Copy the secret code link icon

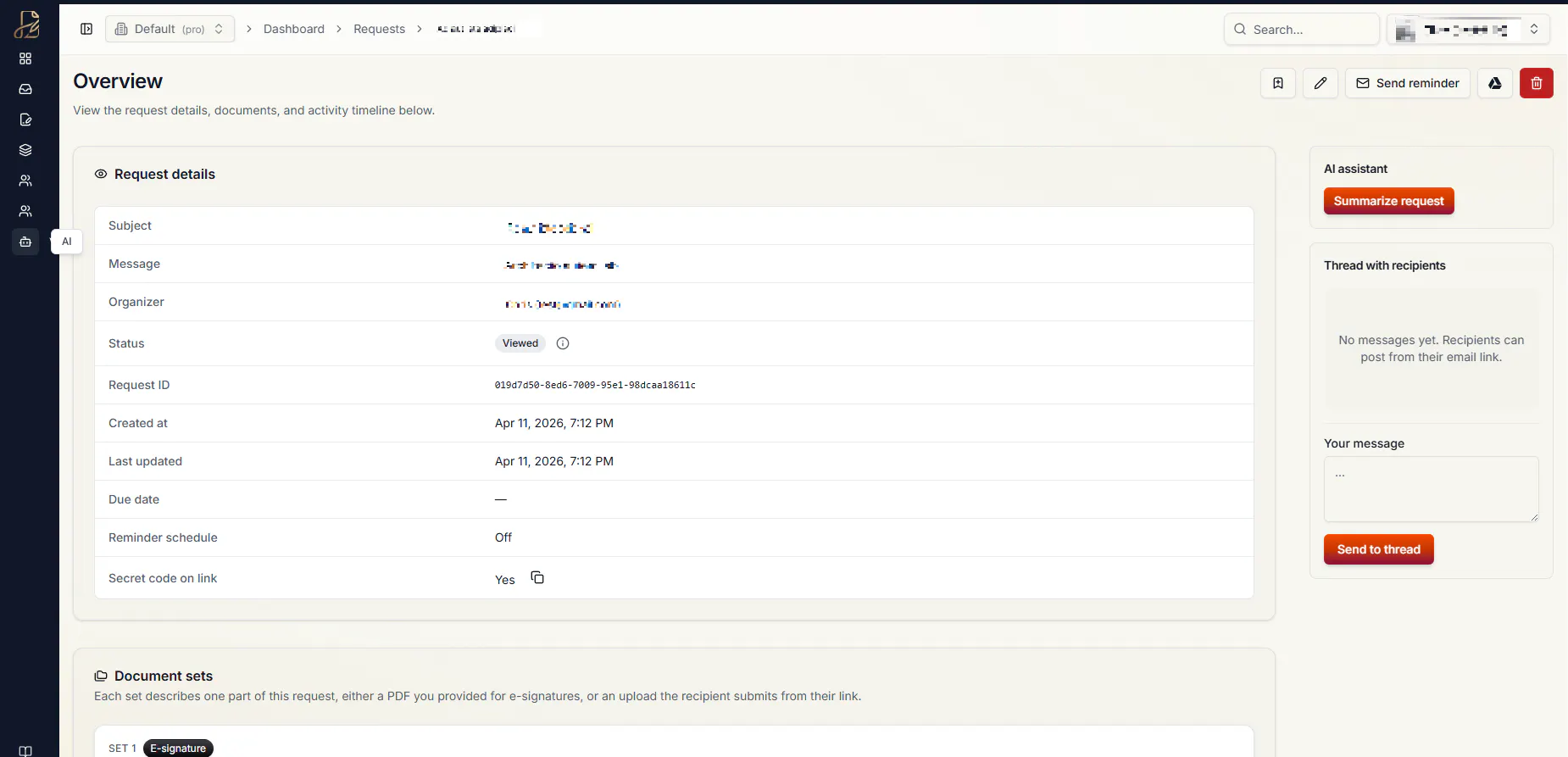coord(537,577)
